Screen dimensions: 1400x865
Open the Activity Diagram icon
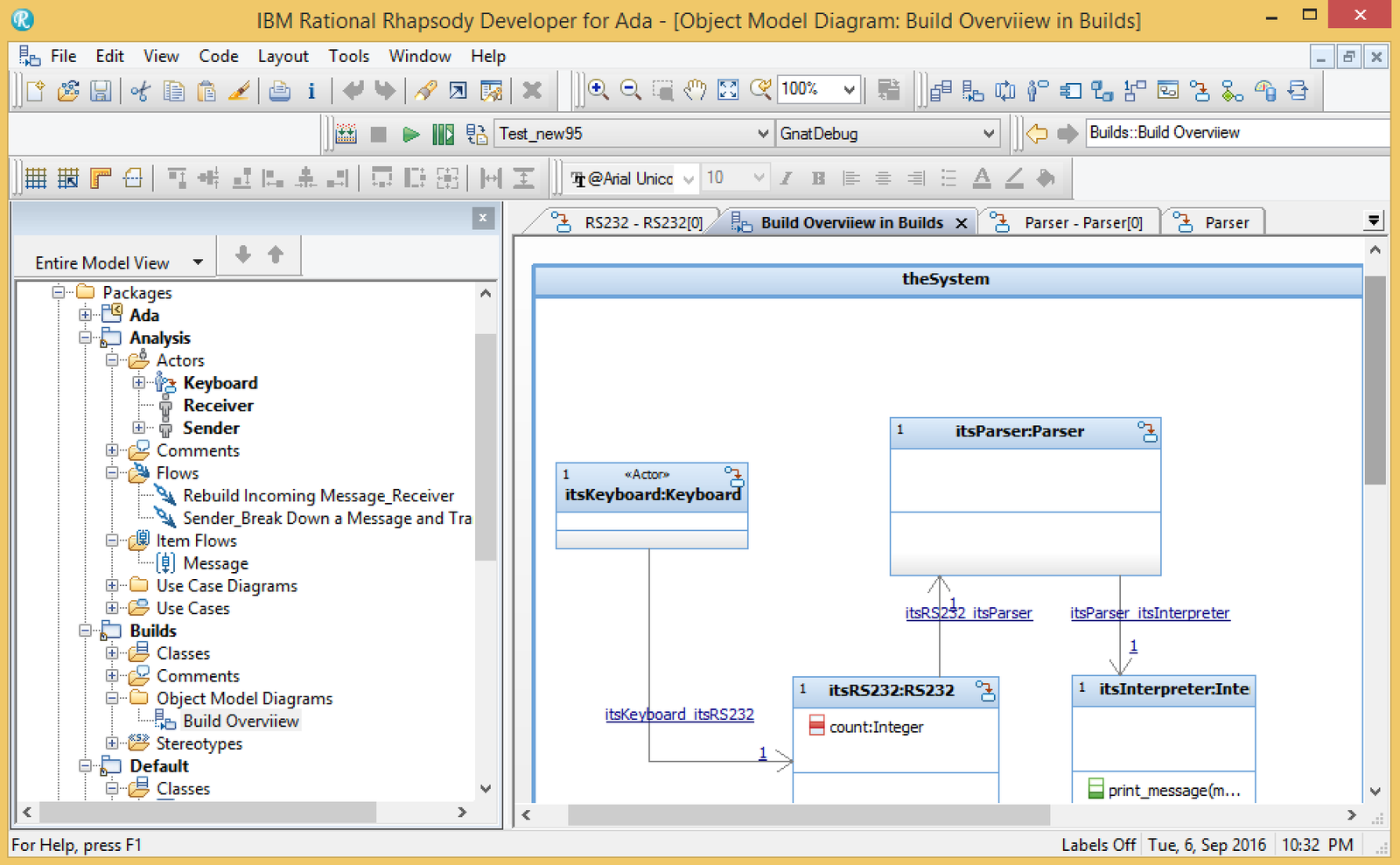point(1232,90)
